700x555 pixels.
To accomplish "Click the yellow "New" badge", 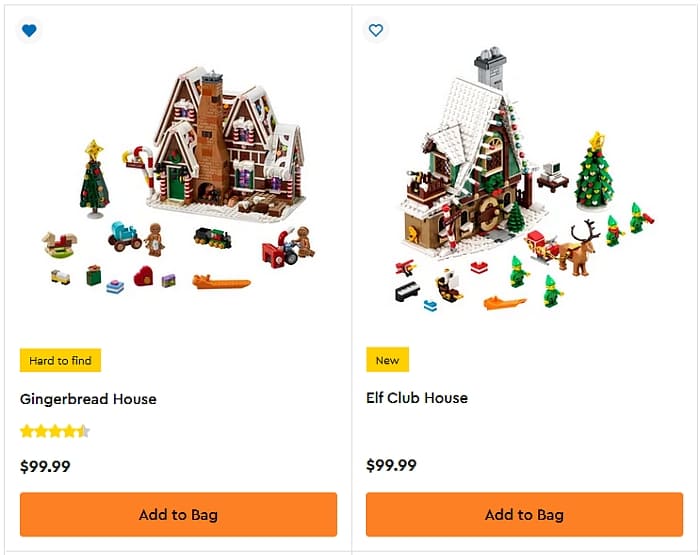I will [387, 360].
